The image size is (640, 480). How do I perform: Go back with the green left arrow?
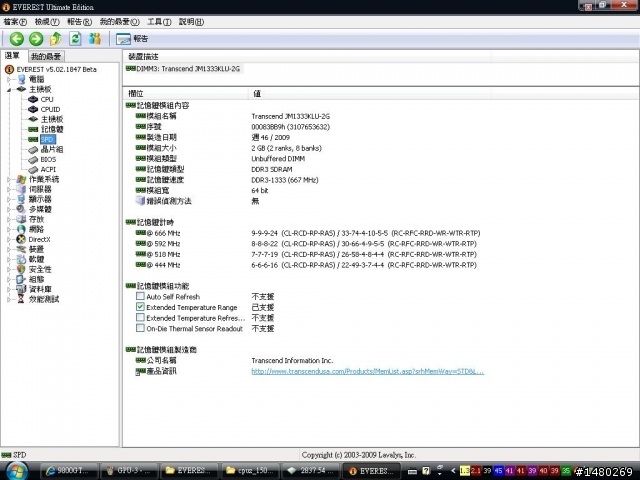pos(17,39)
